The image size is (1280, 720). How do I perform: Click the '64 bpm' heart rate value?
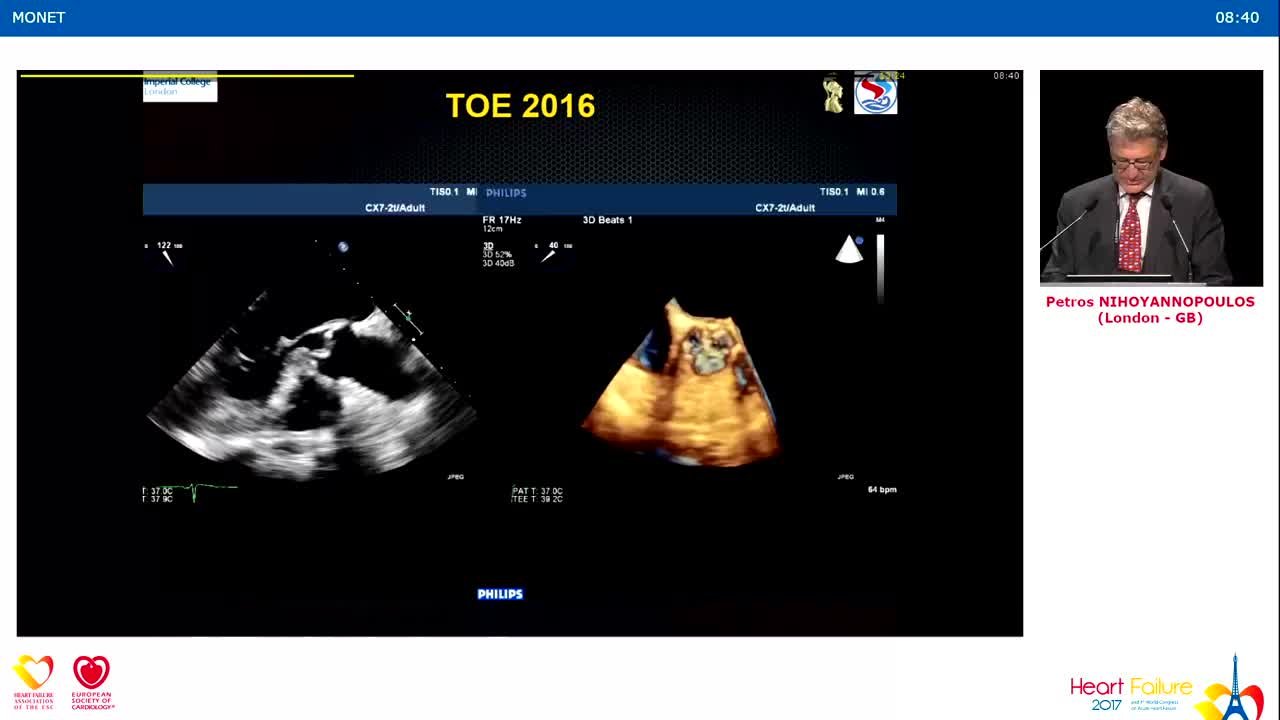[882, 490]
